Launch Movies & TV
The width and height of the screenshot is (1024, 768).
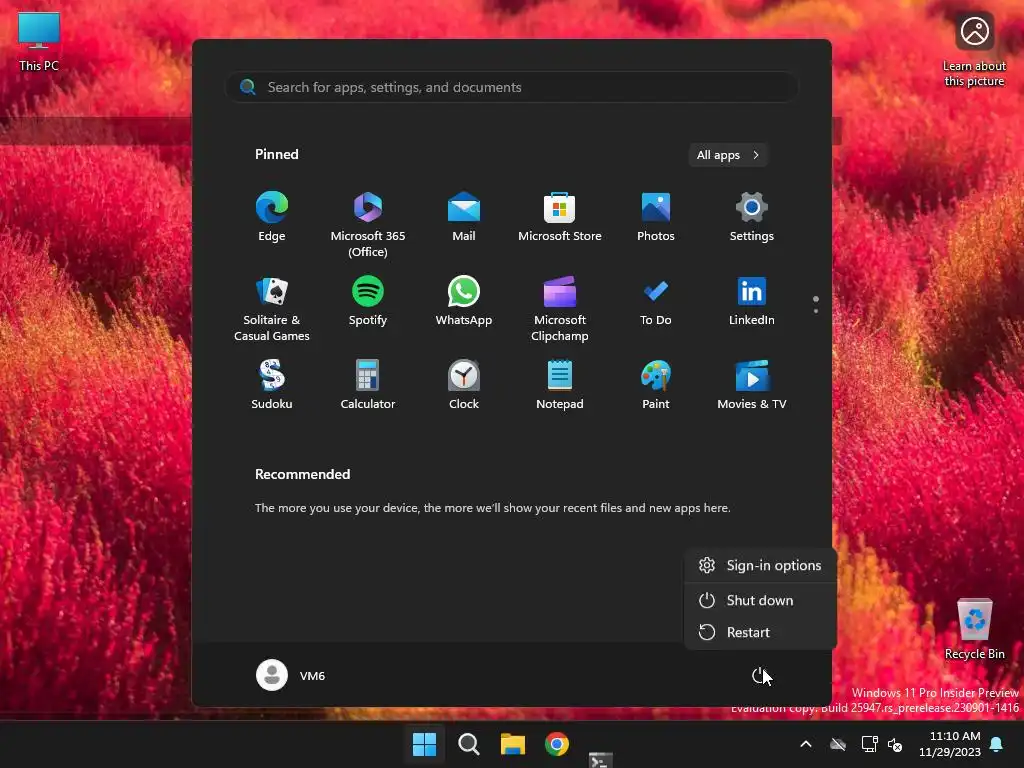coord(752,385)
